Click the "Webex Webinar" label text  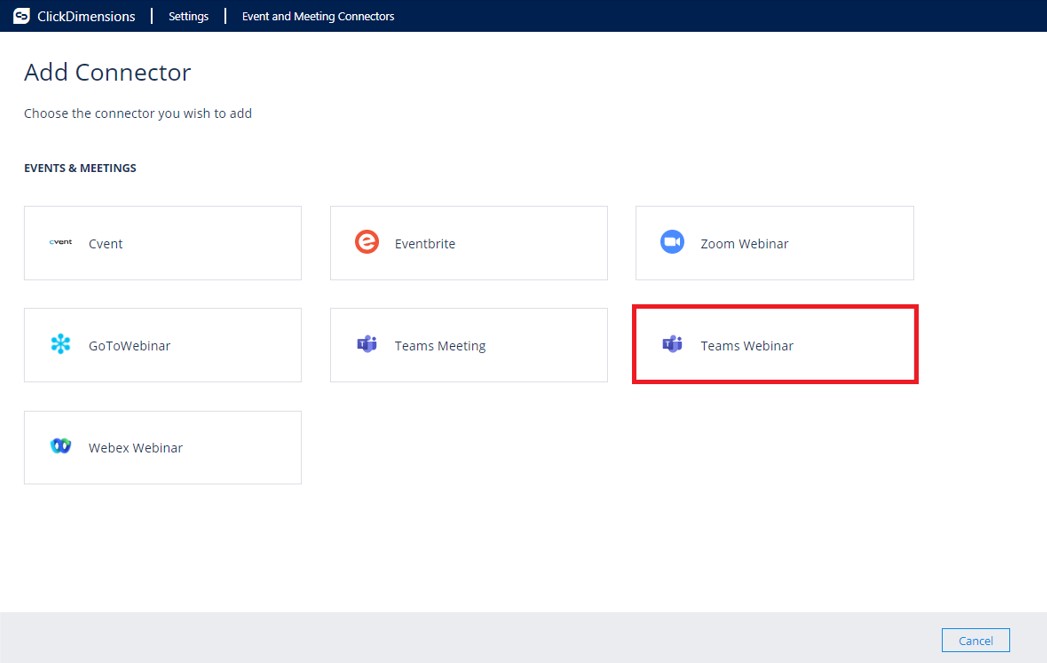[x=136, y=448]
